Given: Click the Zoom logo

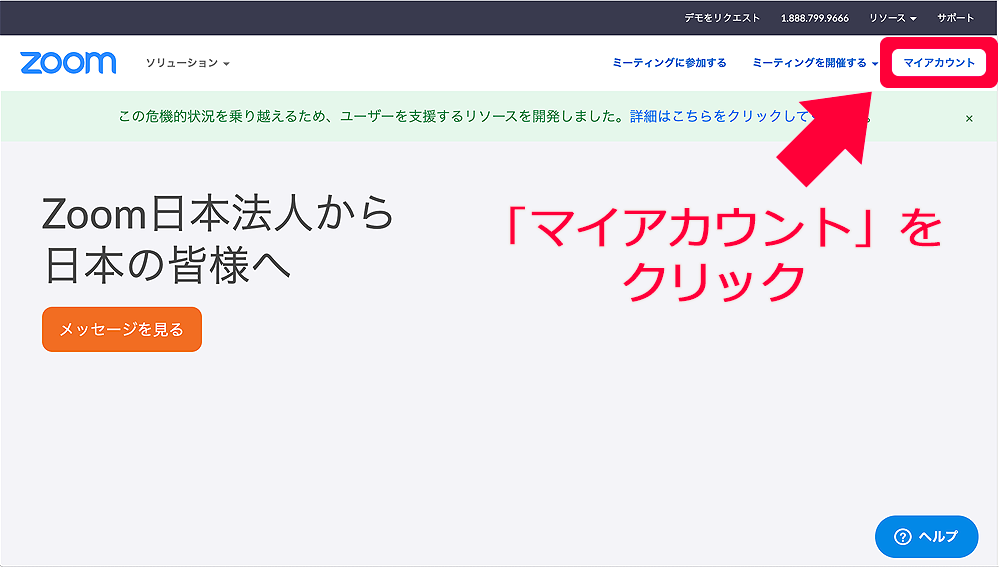Looking at the screenshot, I should click(68, 63).
